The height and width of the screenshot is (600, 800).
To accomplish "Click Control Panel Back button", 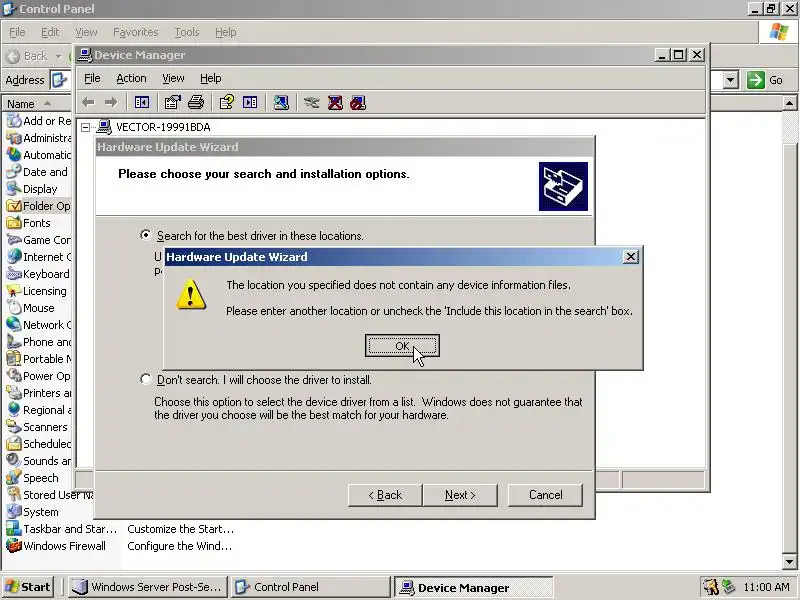I will 27,56.
